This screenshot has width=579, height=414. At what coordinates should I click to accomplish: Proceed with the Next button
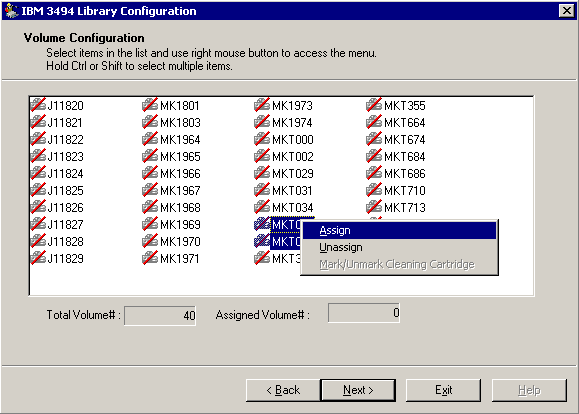click(358, 390)
